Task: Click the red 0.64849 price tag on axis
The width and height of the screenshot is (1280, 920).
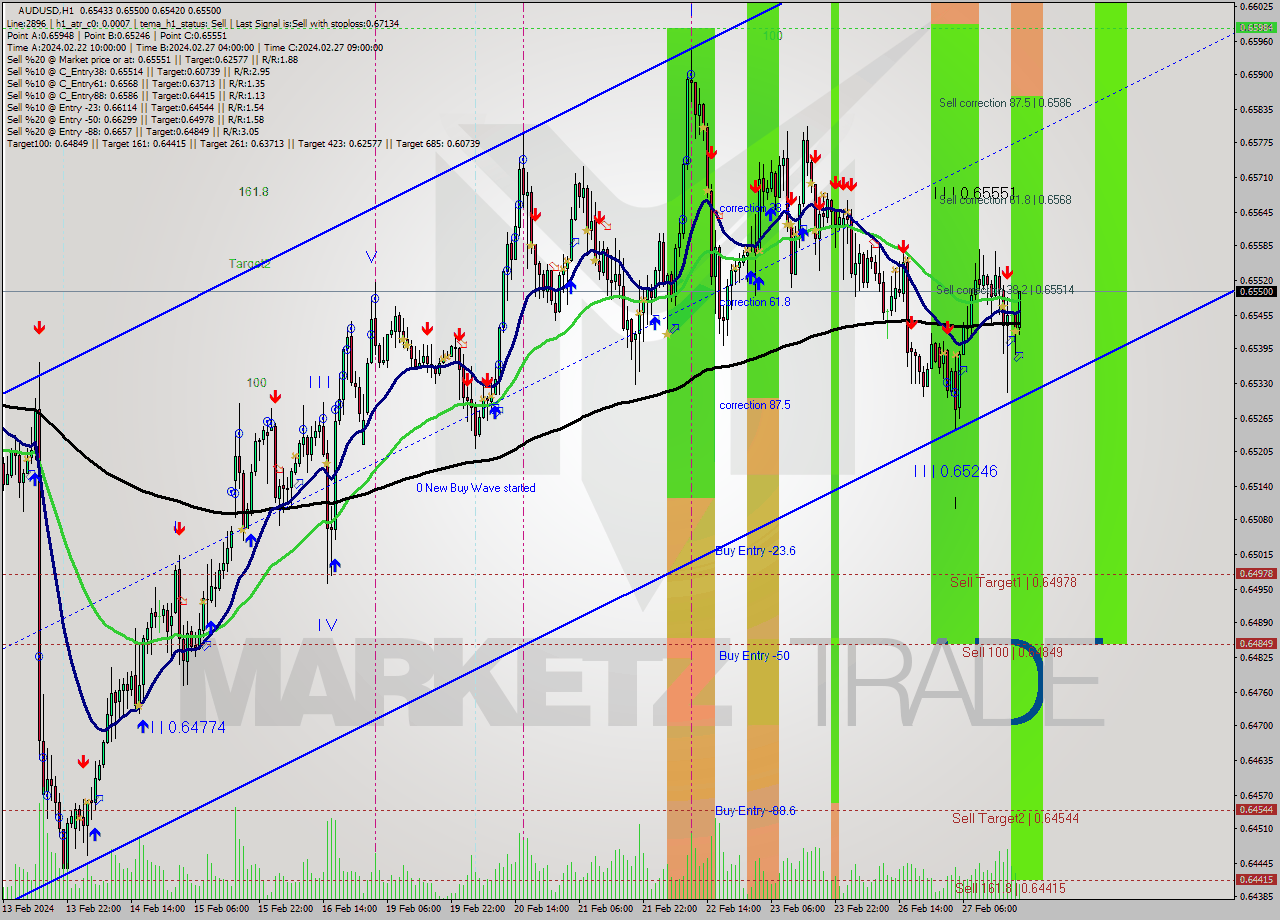Action: (1256, 644)
